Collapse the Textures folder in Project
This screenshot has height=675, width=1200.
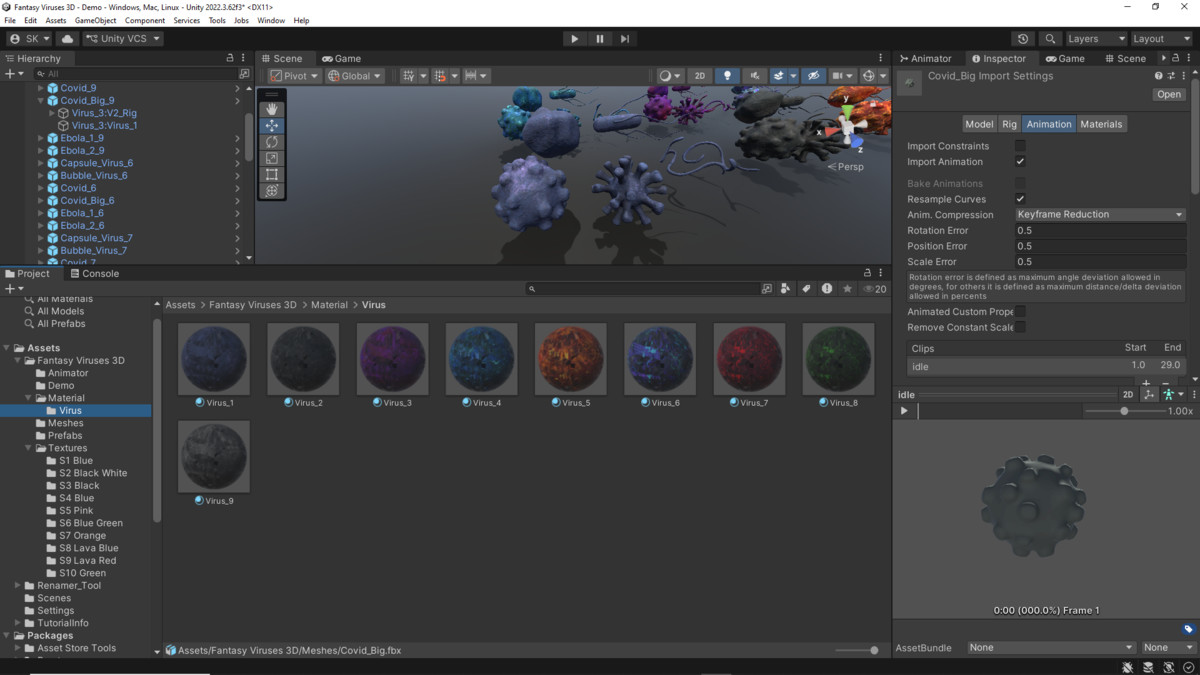[x=30, y=448]
